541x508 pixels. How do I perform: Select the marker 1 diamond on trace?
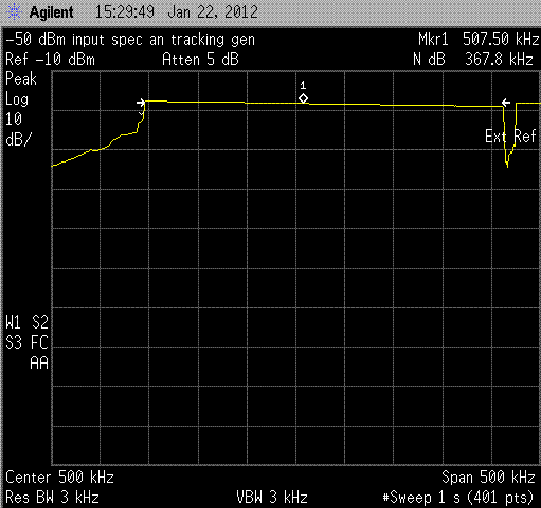click(303, 98)
